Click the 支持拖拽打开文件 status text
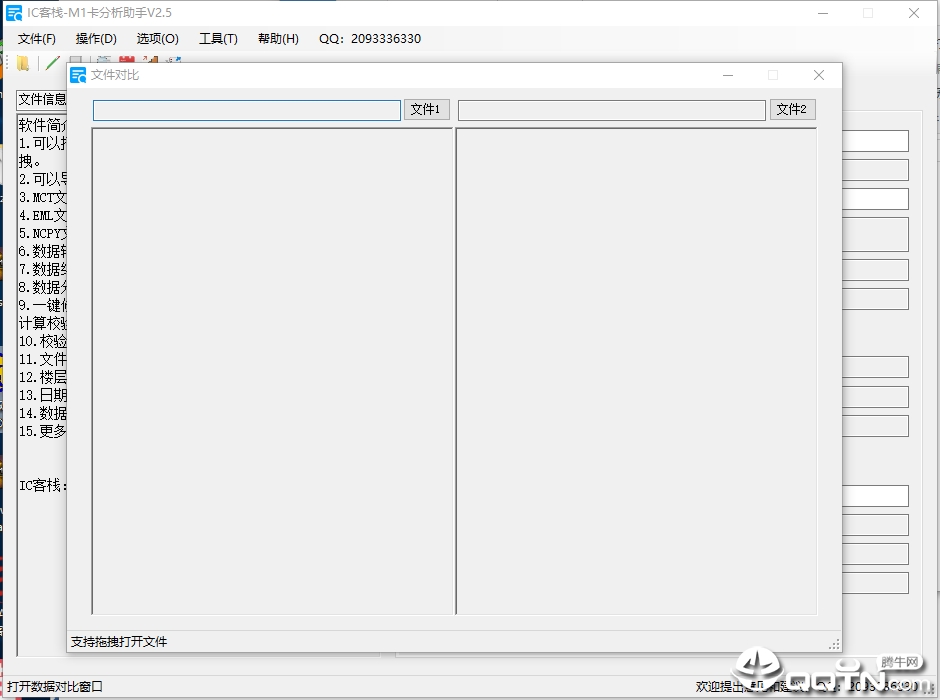940x700 pixels. (x=119, y=642)
